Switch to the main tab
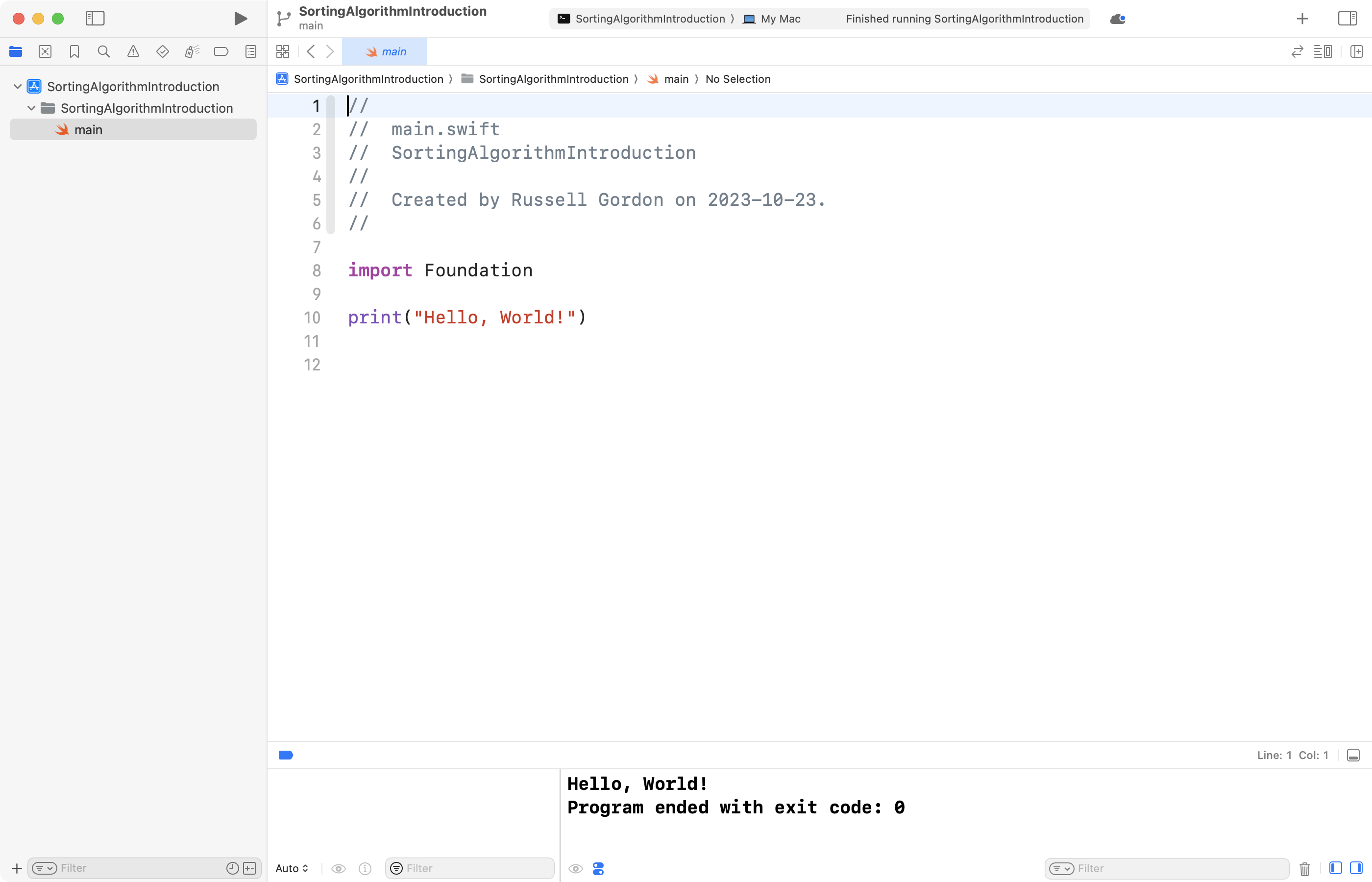The width and height of the screenshot is (1372, 882). tap(384, 51)
